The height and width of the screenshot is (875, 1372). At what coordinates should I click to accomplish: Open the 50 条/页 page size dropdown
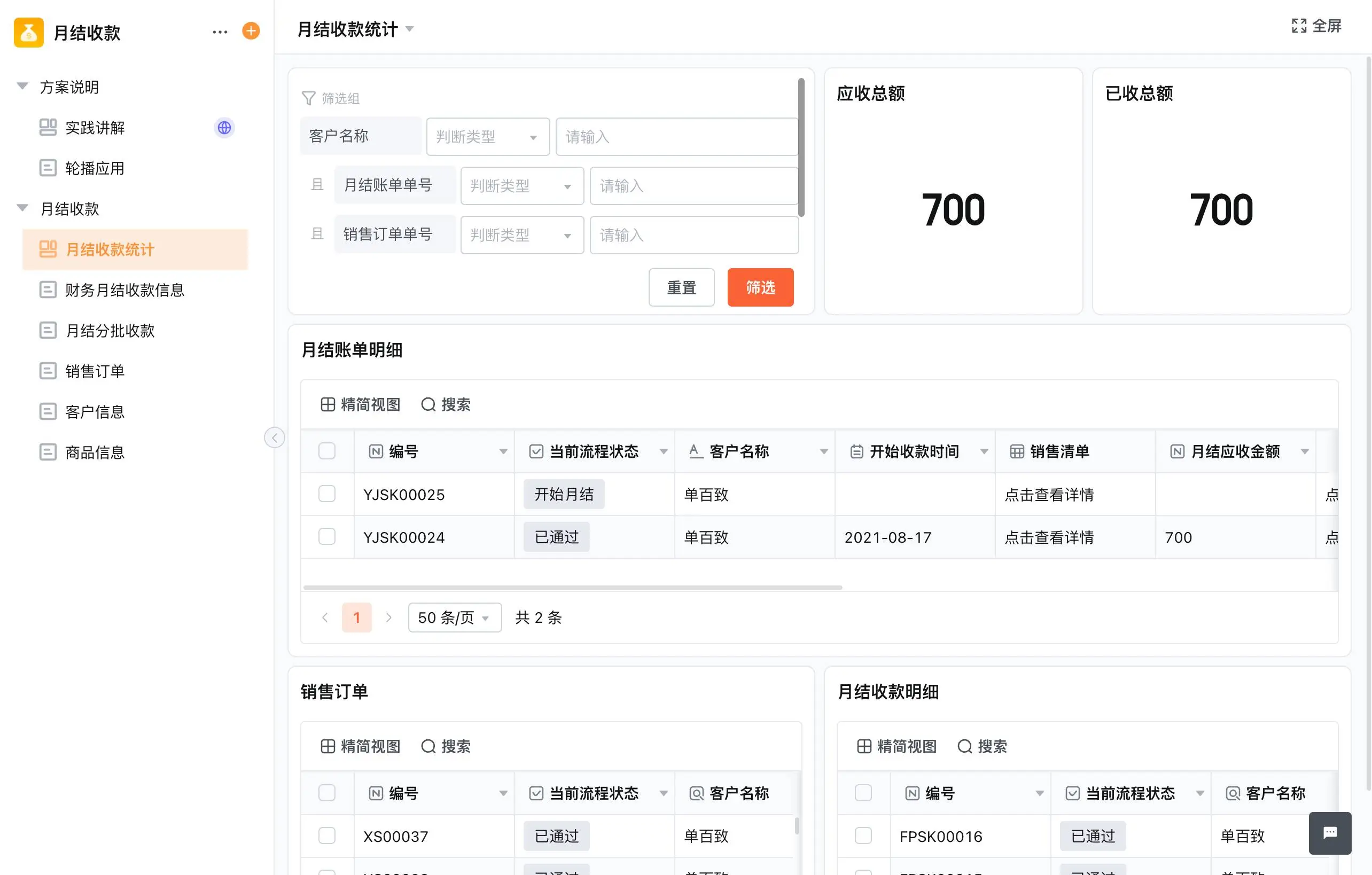pyautogui.click(x=454, y=618)
